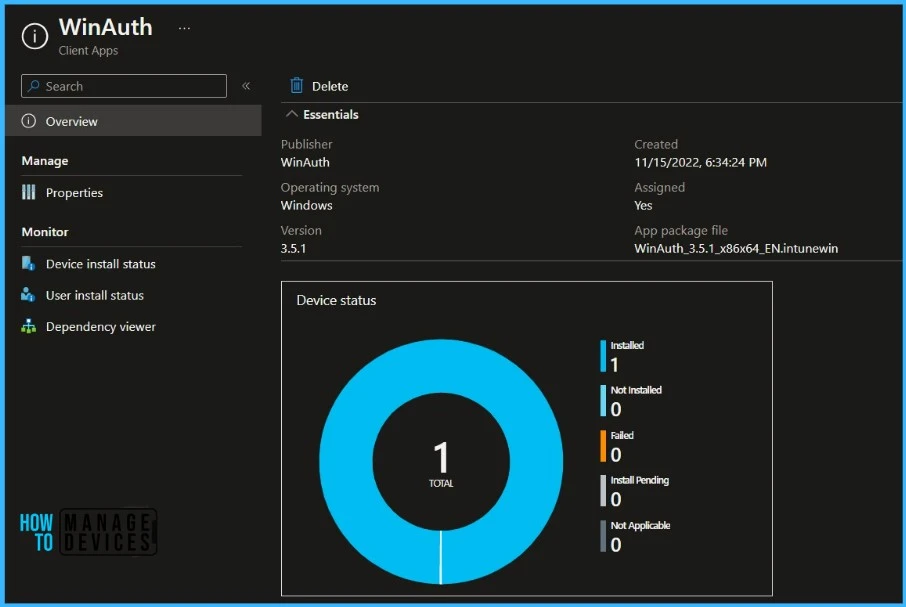Viewport: 906px width, 607px height.
Task: Click the Installed legend color bar
Action: (x=603, y=356)
